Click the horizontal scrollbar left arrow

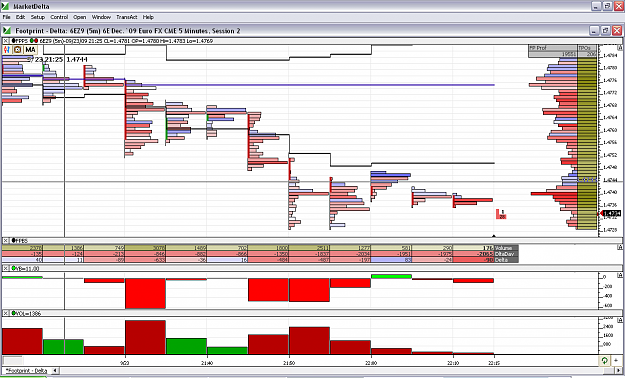(55, 371)
